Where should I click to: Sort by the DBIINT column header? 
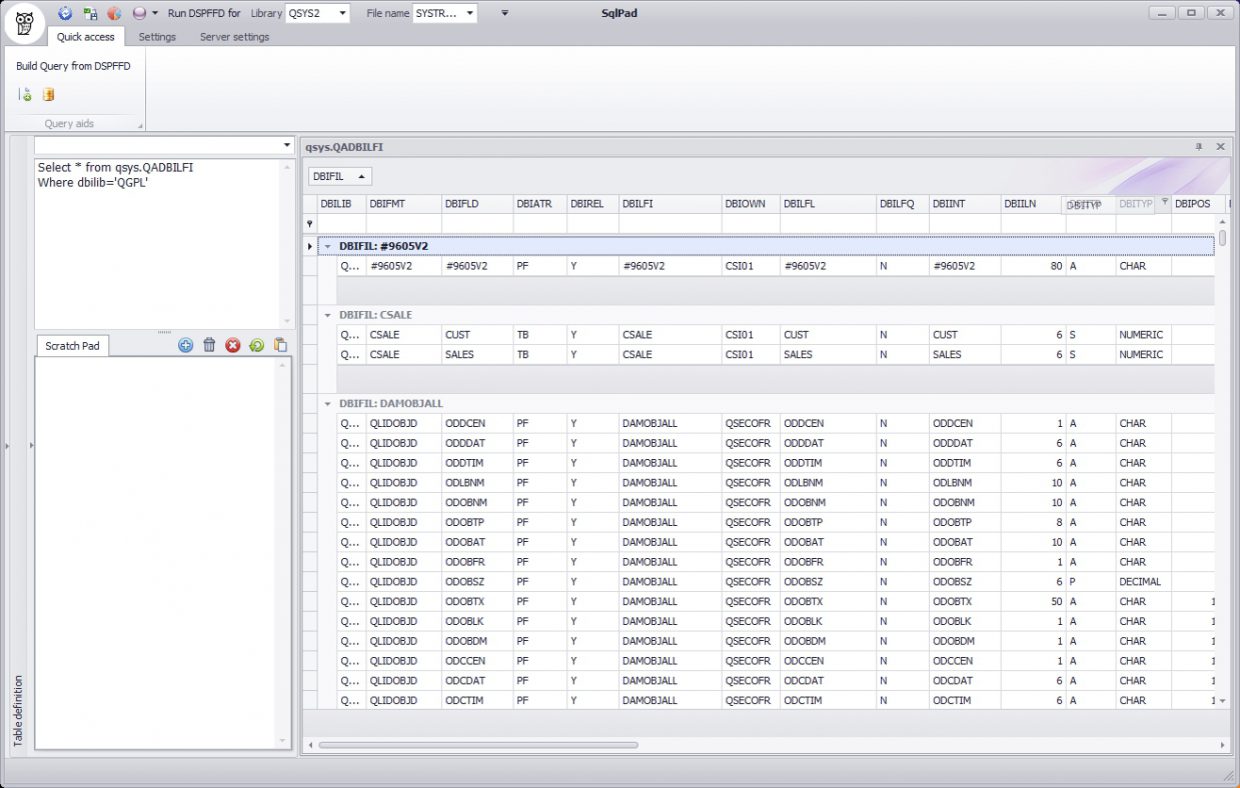[965, 204]
